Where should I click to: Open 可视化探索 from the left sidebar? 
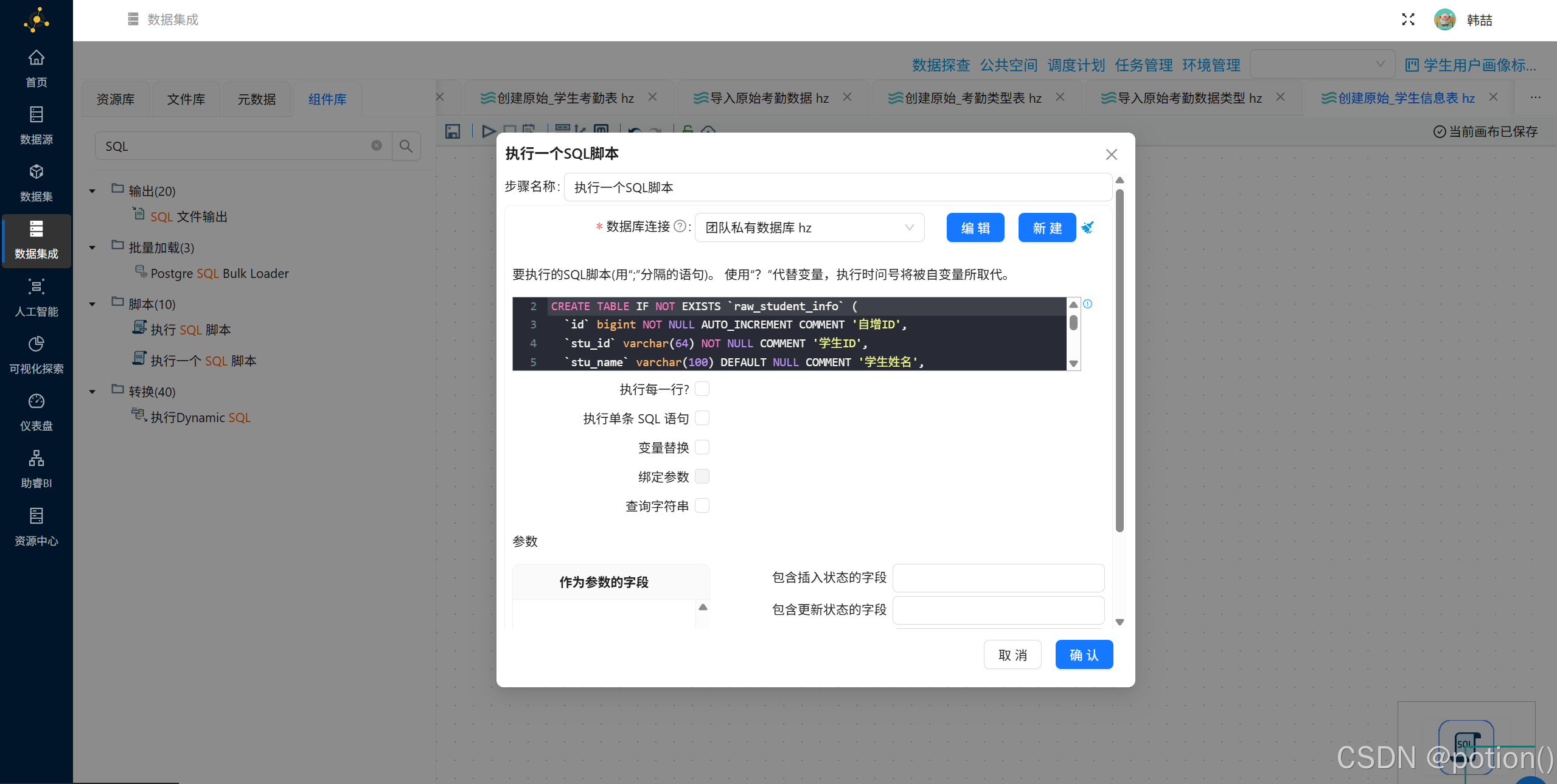[x=37, y=355]
